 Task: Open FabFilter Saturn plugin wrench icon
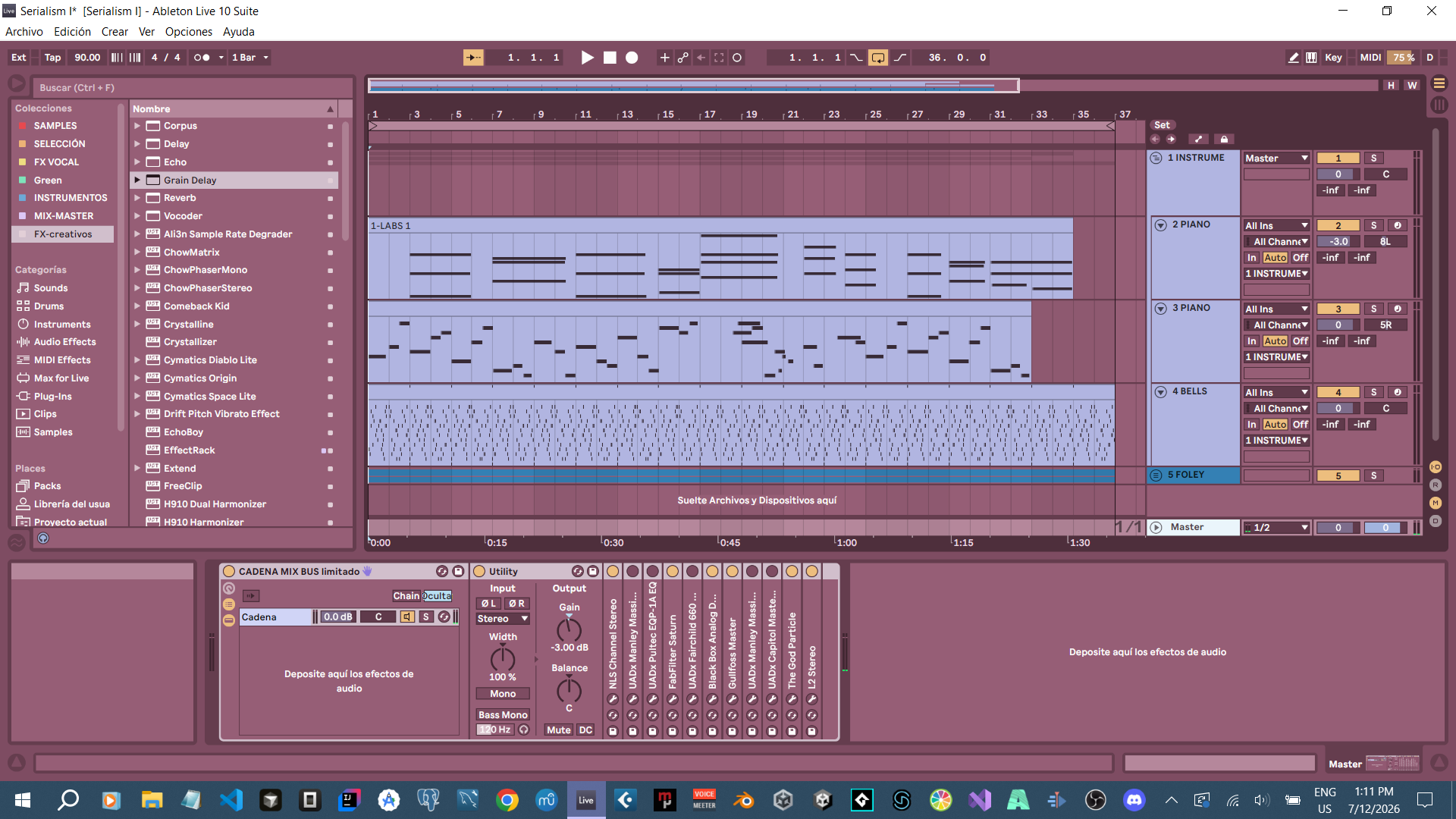[673, 699]
